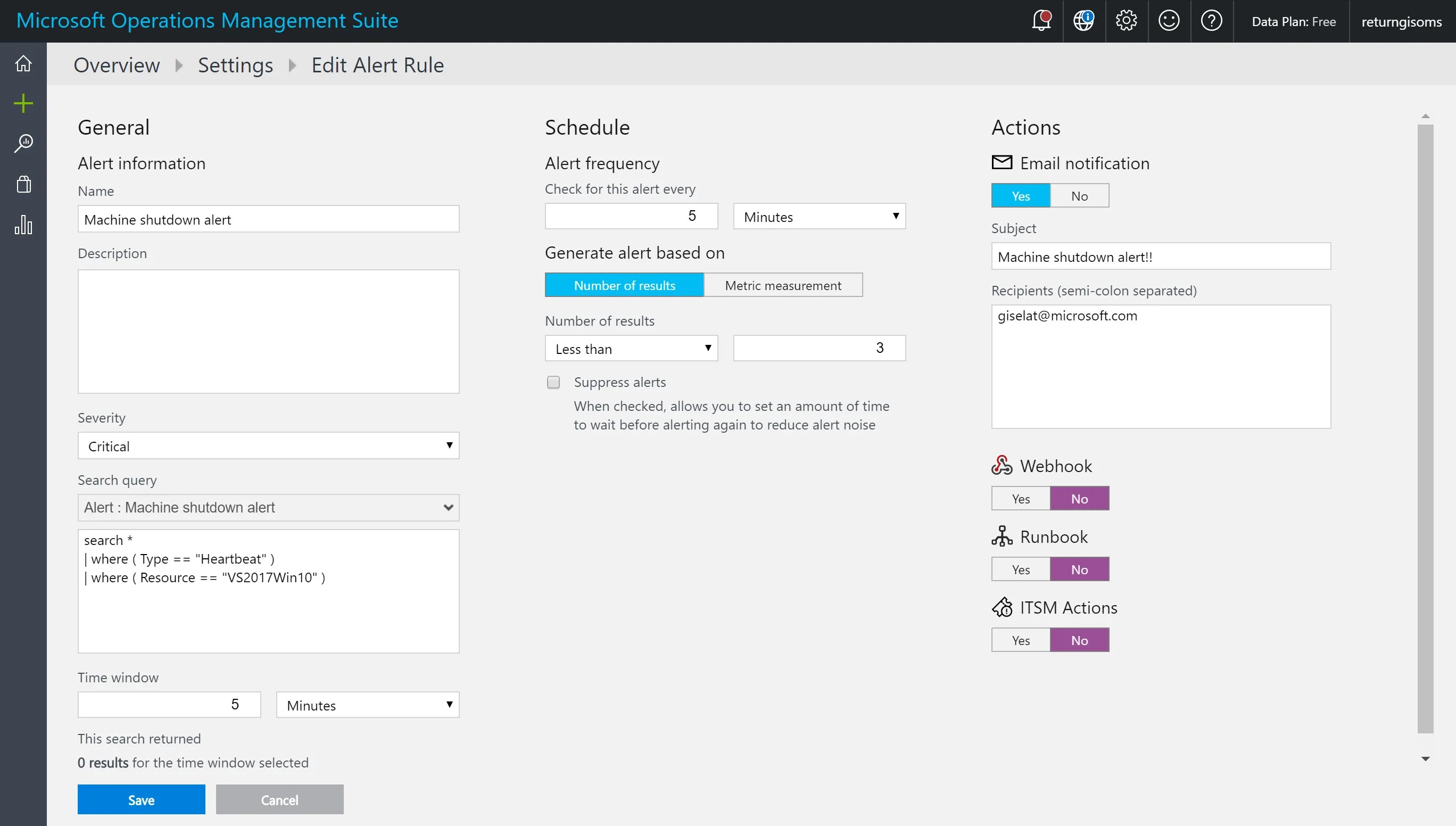Screen dimensions: 1456x826
Task: Click the search query text box
Action: click(x=268, y=592)
